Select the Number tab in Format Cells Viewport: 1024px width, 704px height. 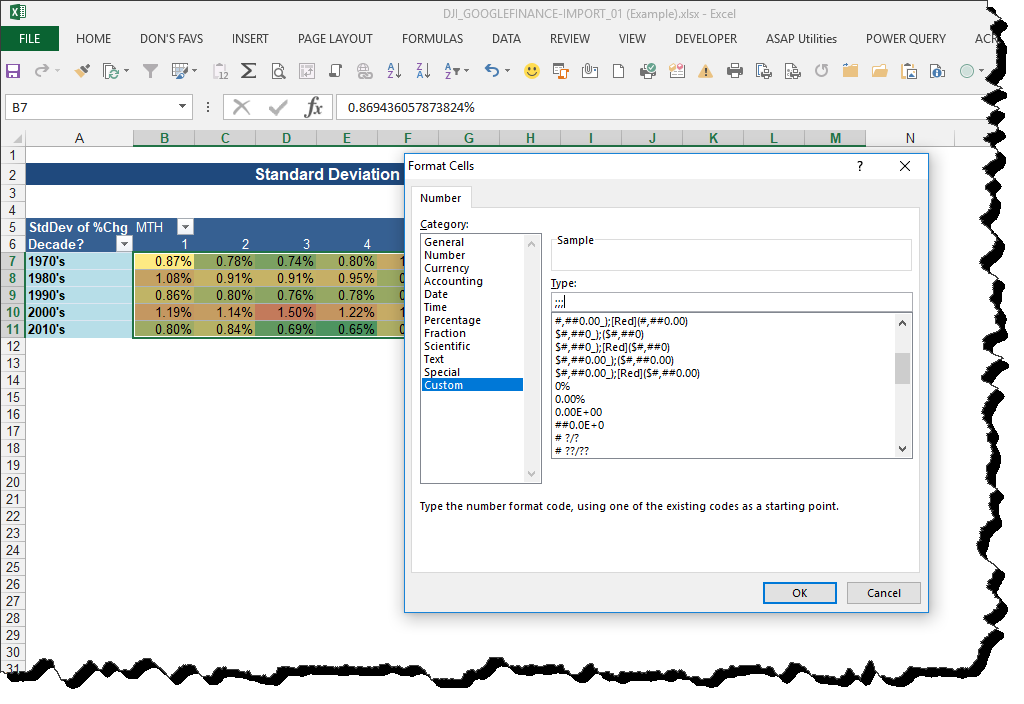click(x=441, y=198)
